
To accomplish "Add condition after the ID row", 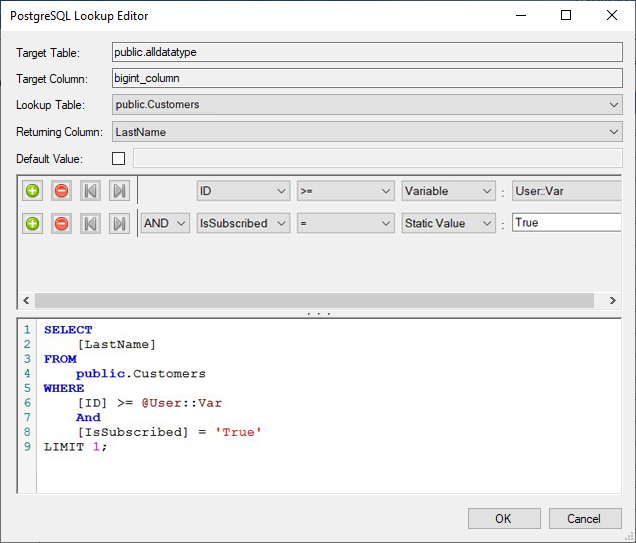I will coord(32,191).
